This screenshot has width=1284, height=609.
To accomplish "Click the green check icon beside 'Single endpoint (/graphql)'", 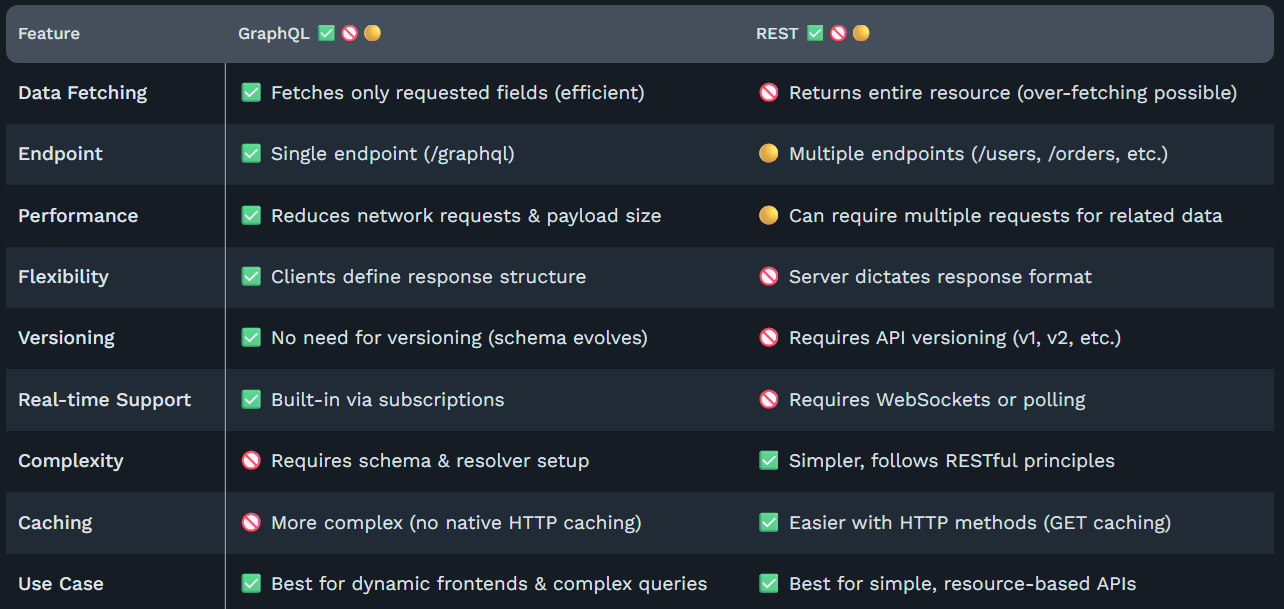I will [x=251, y=154].
